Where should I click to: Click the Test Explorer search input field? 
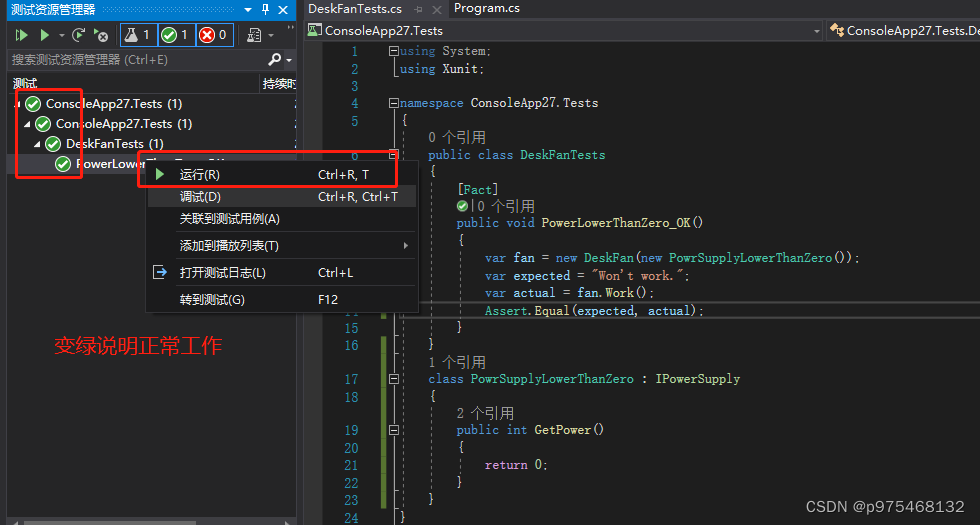[138, 59]
